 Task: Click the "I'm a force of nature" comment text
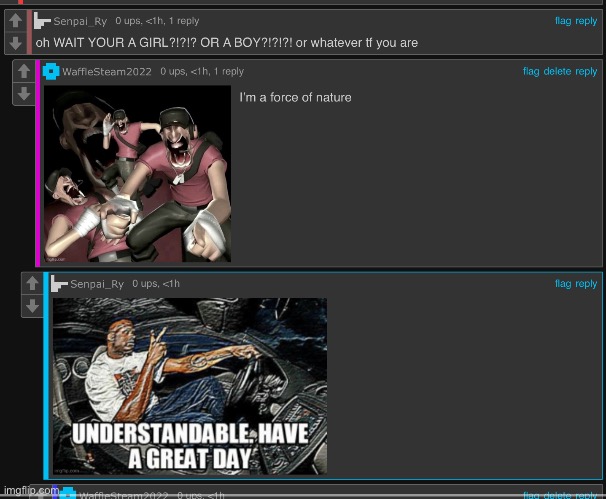pyautogui.click(x=295, y=97)
